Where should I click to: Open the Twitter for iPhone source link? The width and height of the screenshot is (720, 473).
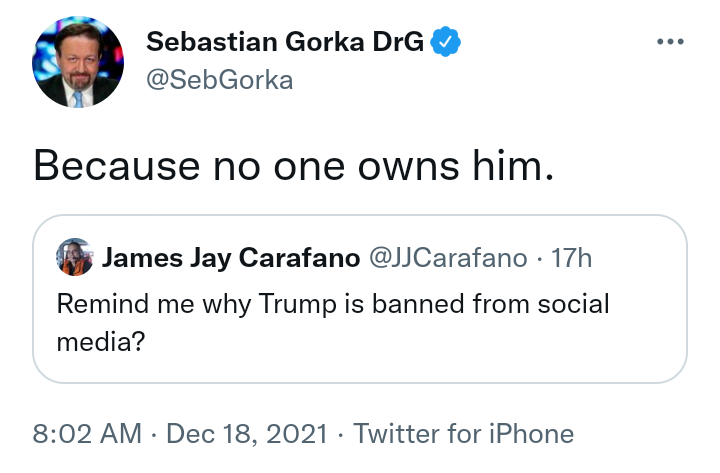pos(463,433)
